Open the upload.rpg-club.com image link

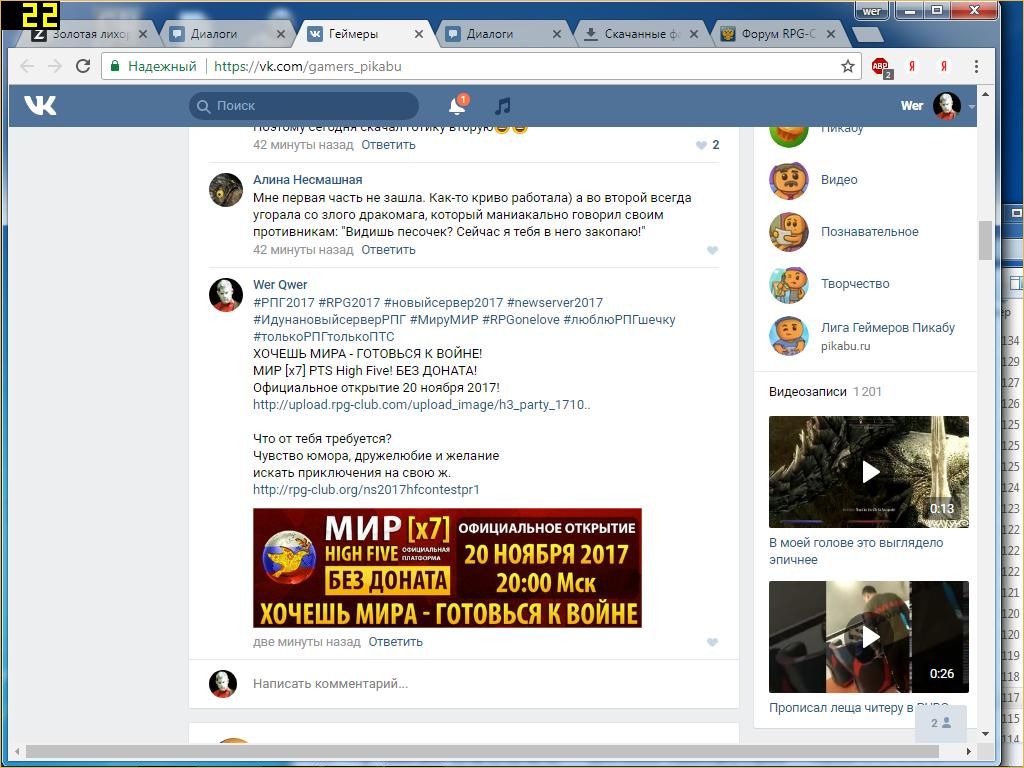click(x=422, y=405)
